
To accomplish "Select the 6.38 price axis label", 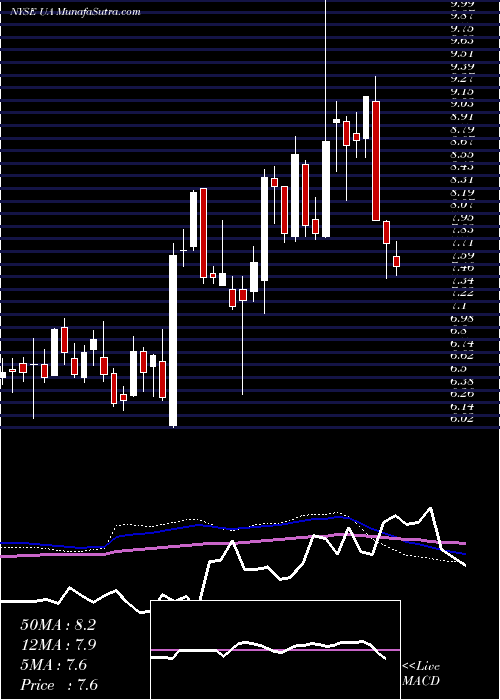I will pyautogui.click(x=462, y=382).
